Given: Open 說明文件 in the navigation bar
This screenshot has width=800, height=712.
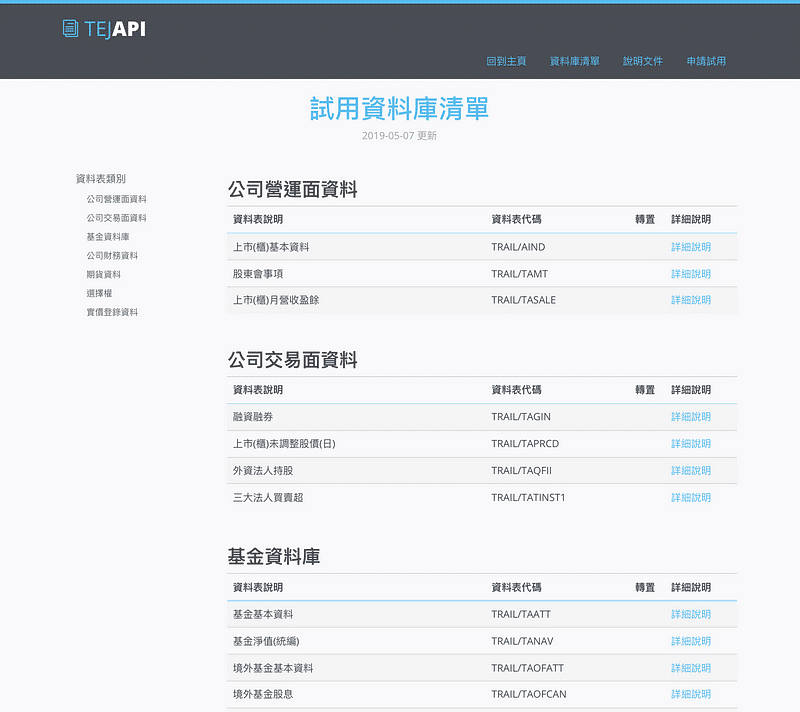Looking at the screenshot, I should 643,61.
